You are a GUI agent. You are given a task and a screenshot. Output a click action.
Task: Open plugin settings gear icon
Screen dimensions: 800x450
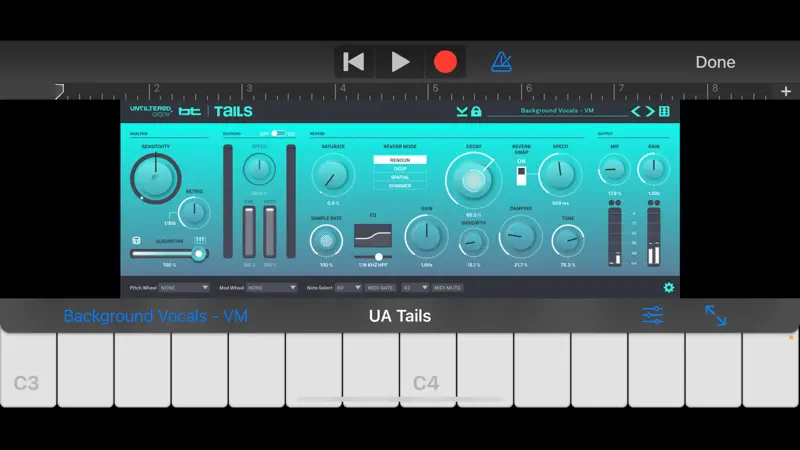(x=668, y=288)
